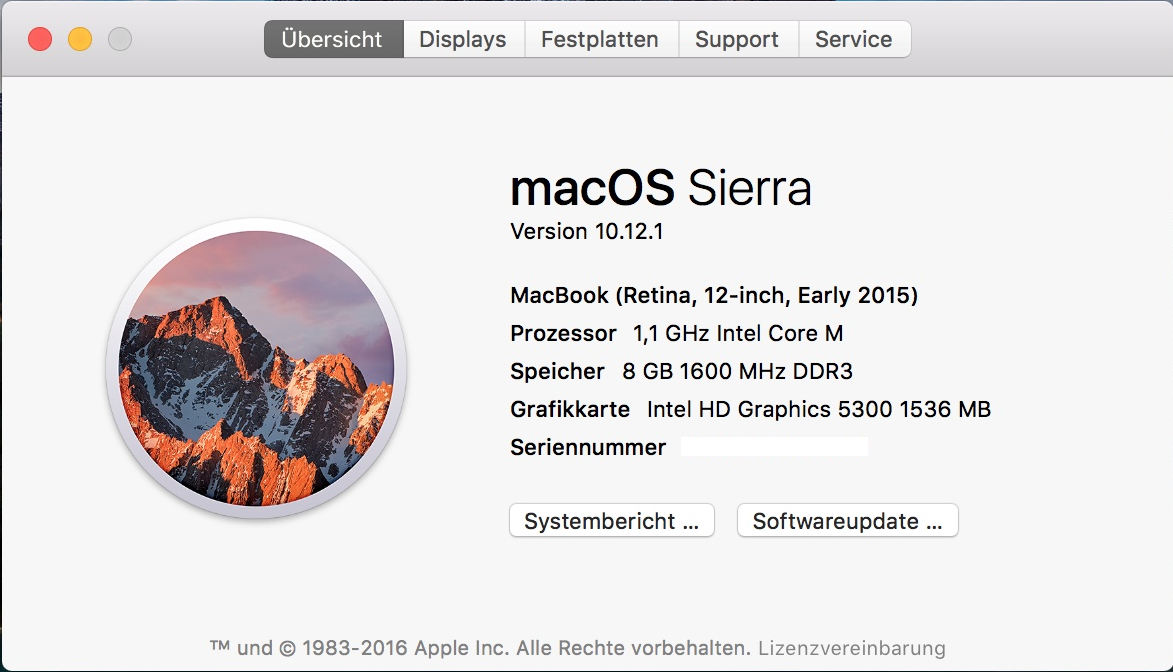This screenshot has width=1173, height=672.
Task: Click the blank Seriennummer value field
Action: pyautogui.click(x=774, y=447)
